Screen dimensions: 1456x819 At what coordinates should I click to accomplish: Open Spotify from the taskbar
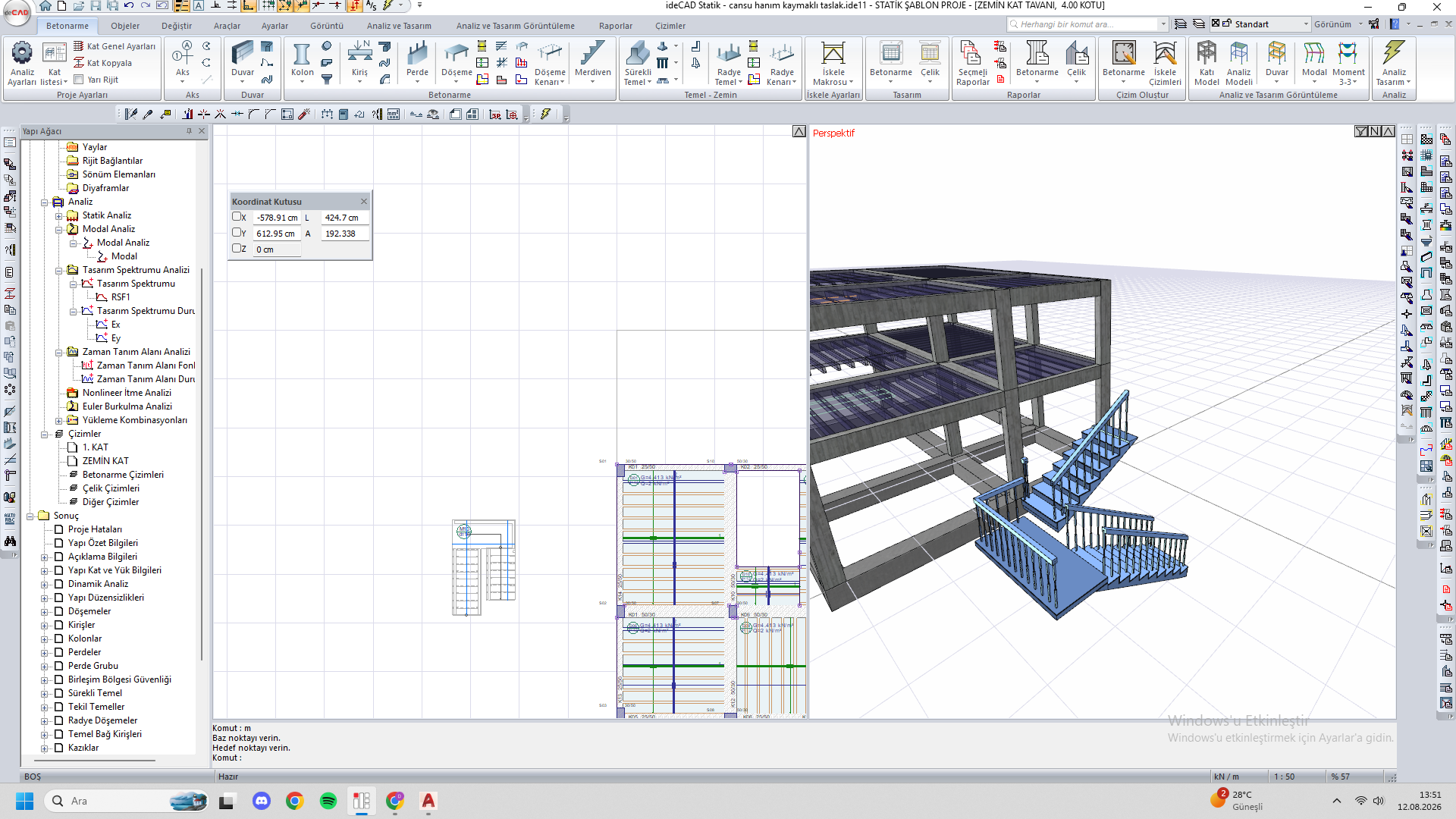coord(328,801)
